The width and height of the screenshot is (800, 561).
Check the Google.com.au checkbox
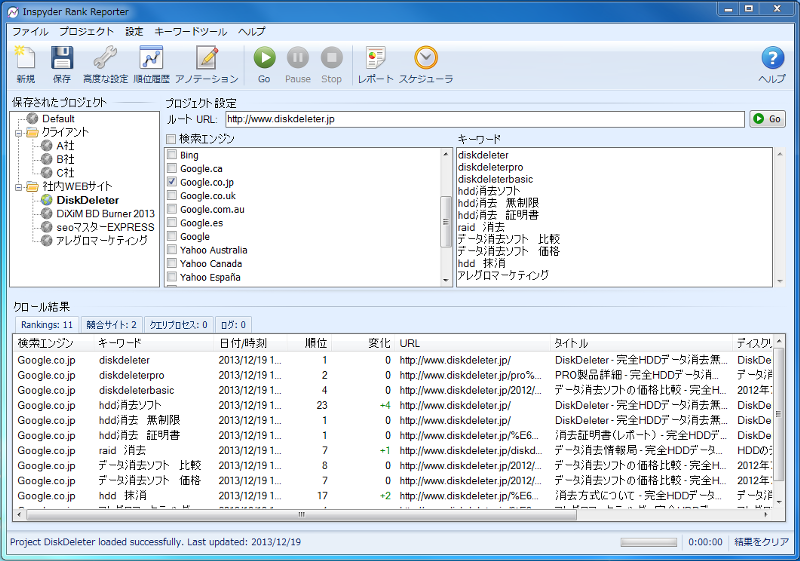point(172,209)
